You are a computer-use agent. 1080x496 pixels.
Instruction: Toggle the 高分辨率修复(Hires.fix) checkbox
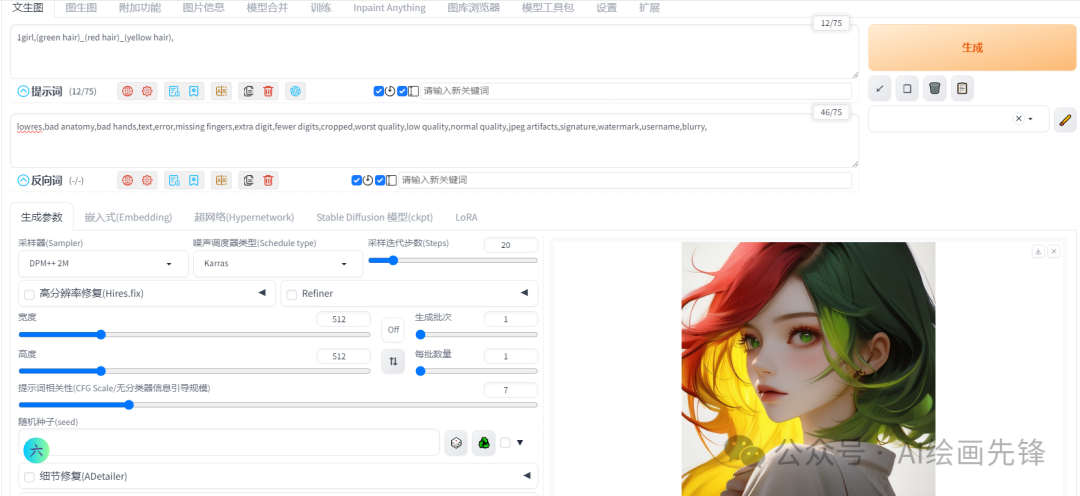[30, 294]
